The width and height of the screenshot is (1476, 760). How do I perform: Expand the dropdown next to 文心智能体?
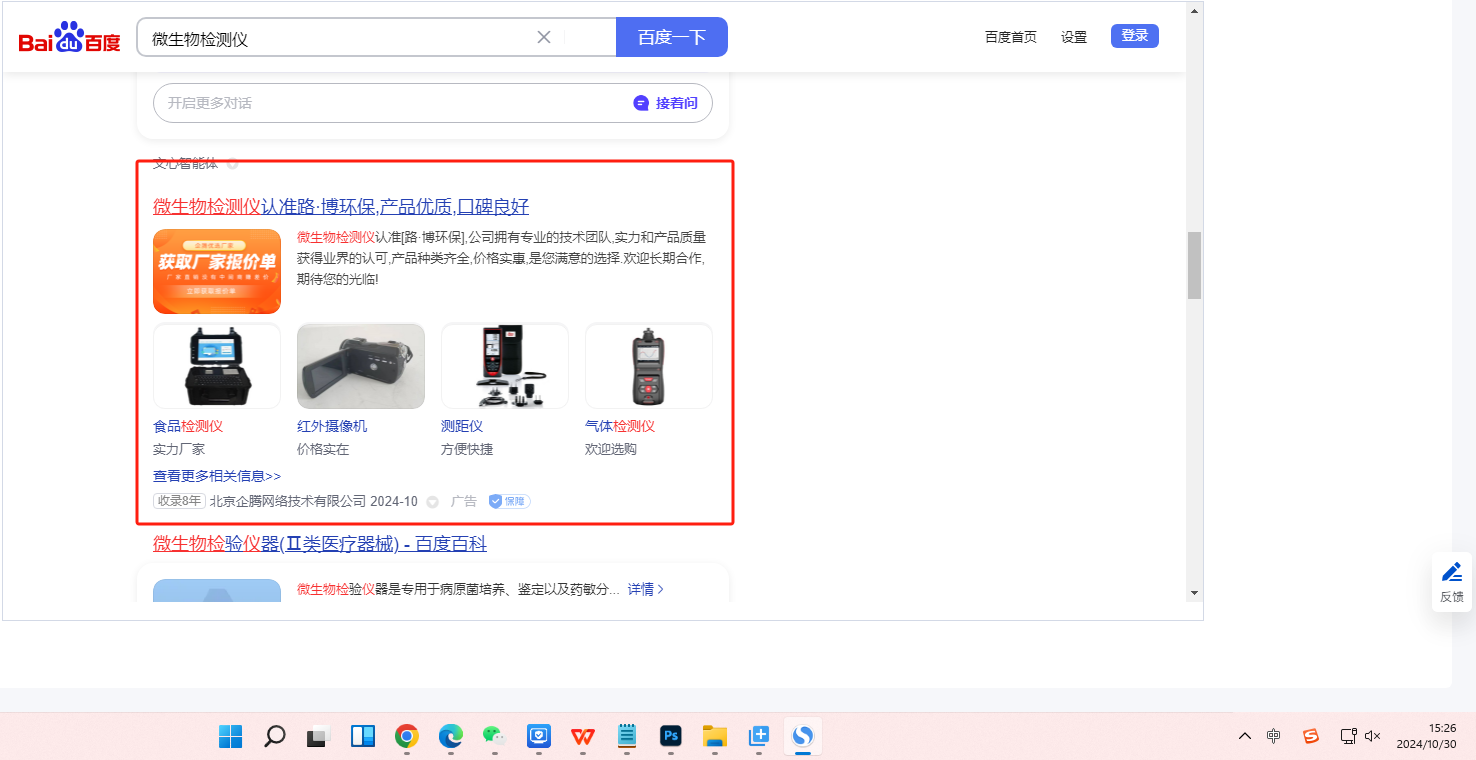pyautogui.click(x=232, y=163)
